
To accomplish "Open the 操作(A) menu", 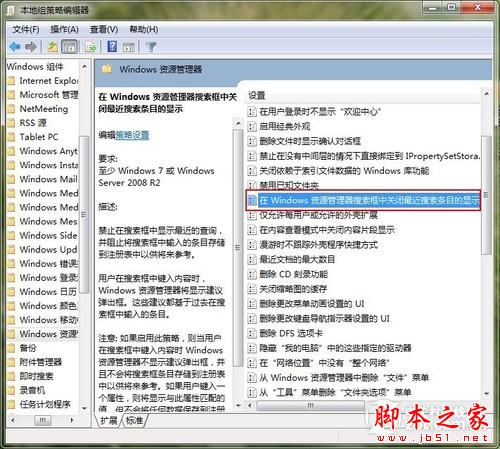I will 64,30.
